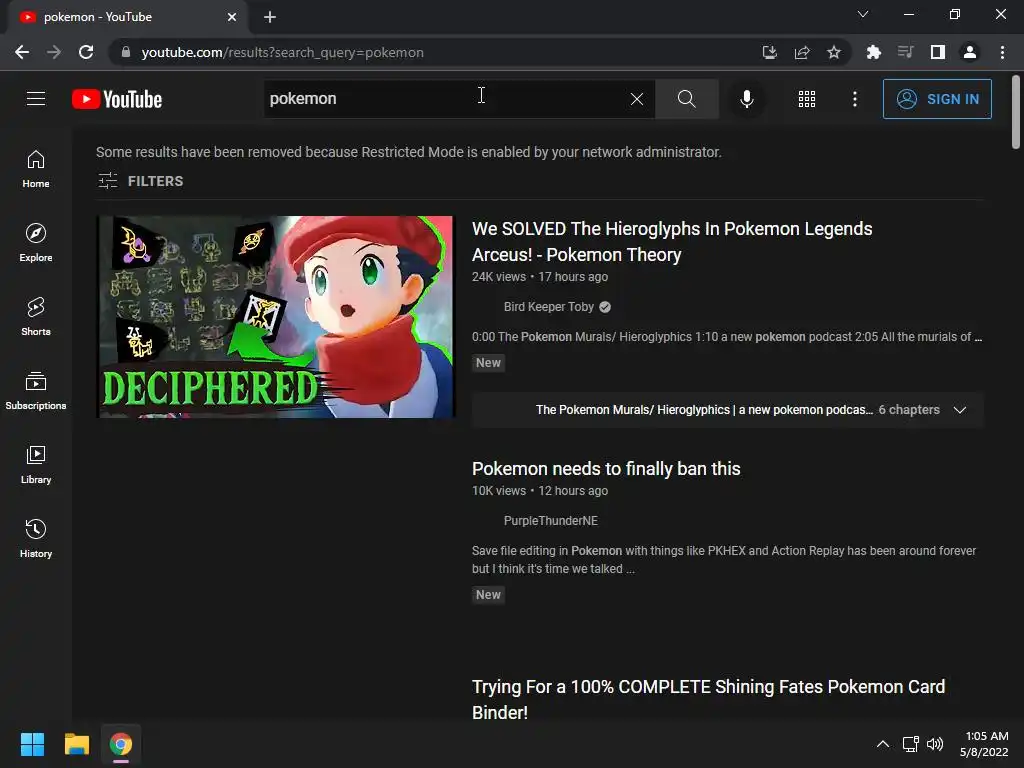Open the Chrome profile icon
The height and width of the screenshot is (768, 1024).
click(x=970, y=52)
